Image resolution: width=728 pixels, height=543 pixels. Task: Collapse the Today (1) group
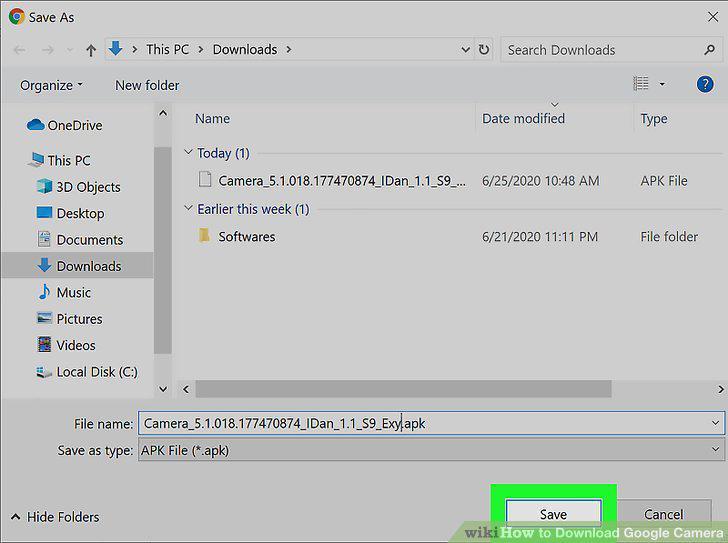point(188,152)
